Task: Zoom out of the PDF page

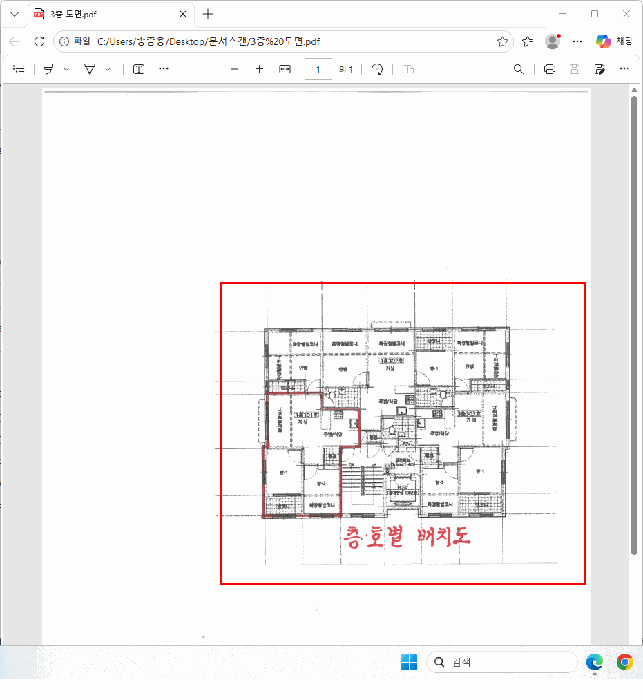Action: (234, 69)
